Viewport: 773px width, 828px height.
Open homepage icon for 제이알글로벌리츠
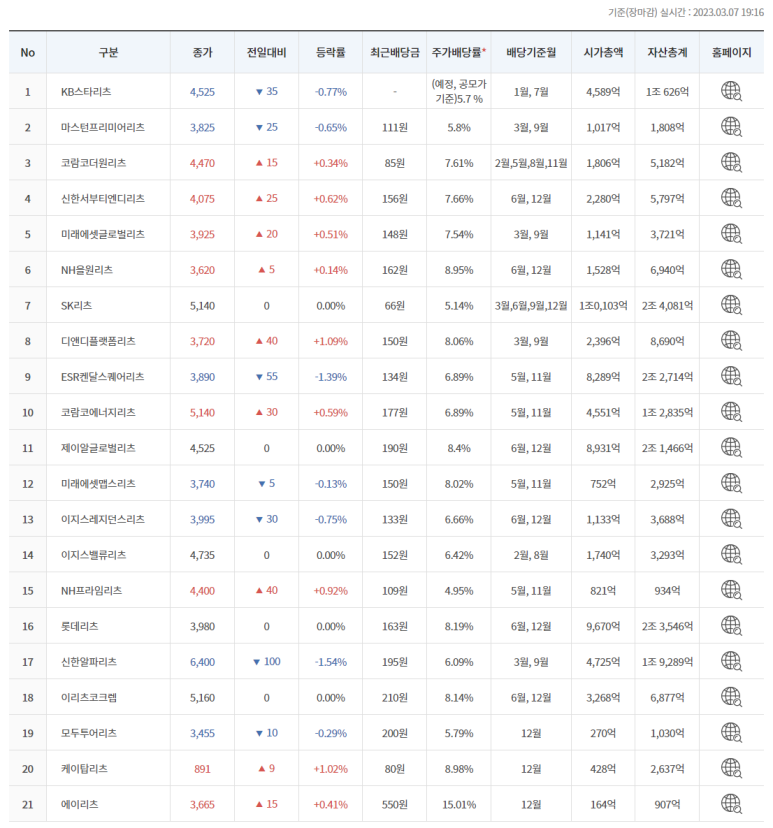[x=731, y=448]
